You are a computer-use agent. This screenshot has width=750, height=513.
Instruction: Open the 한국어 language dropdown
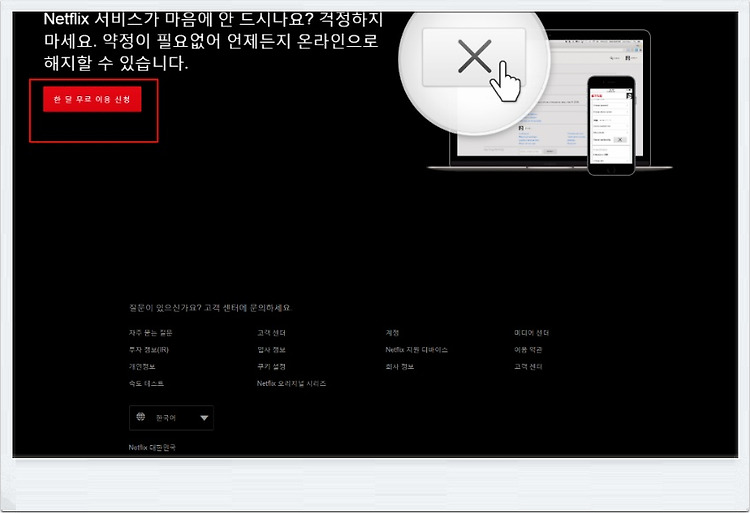pos(171,418)
